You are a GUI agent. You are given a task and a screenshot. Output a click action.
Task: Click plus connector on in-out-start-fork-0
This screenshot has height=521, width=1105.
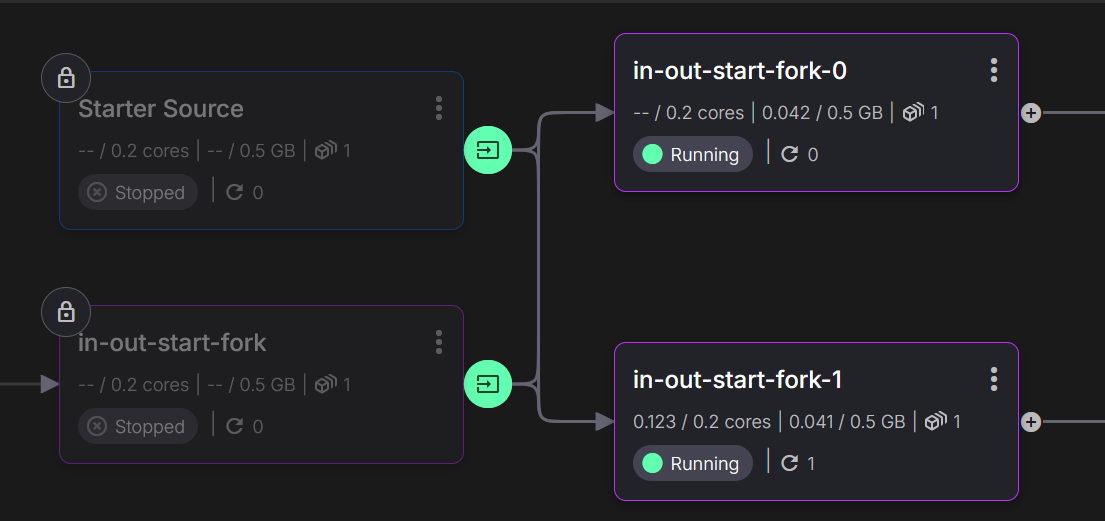click(x=1031, y=113)
